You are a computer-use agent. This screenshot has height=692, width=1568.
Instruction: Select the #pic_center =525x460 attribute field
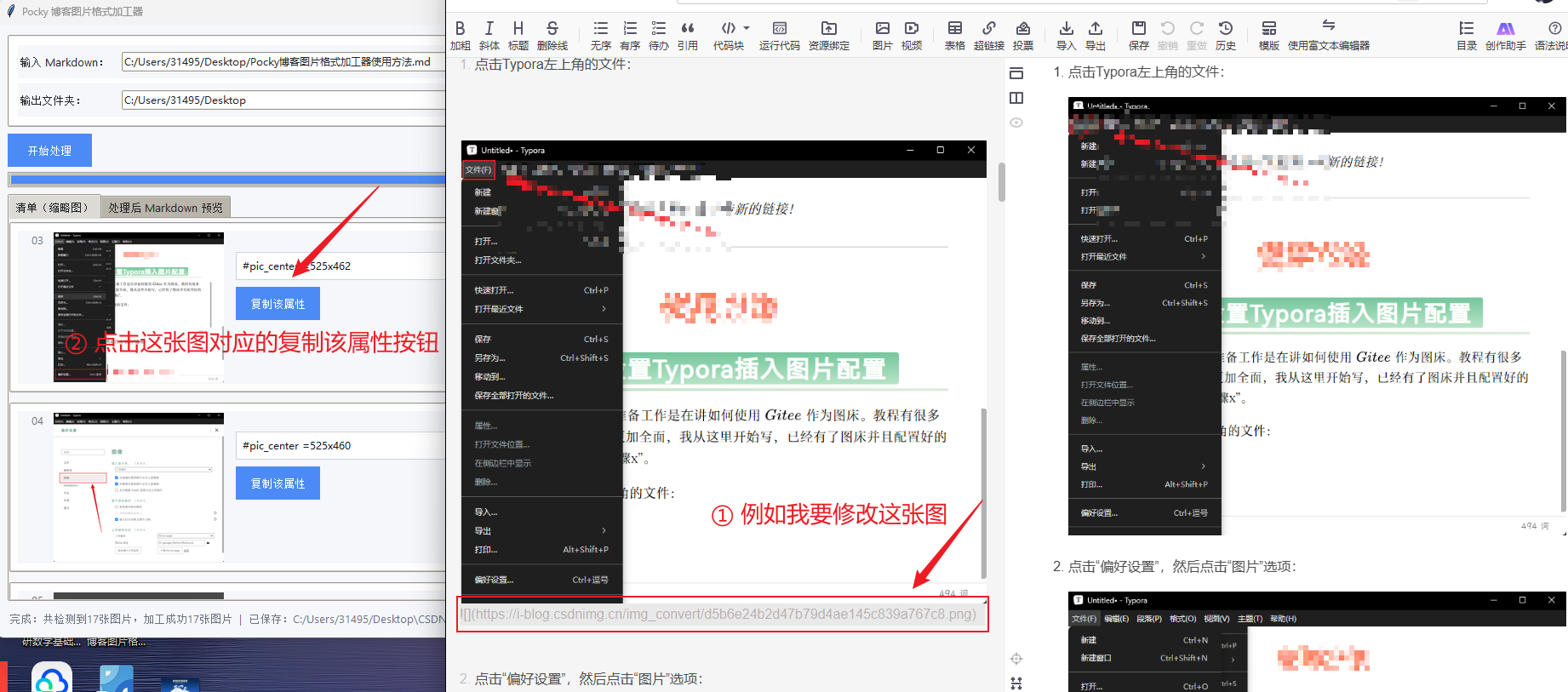340,445
